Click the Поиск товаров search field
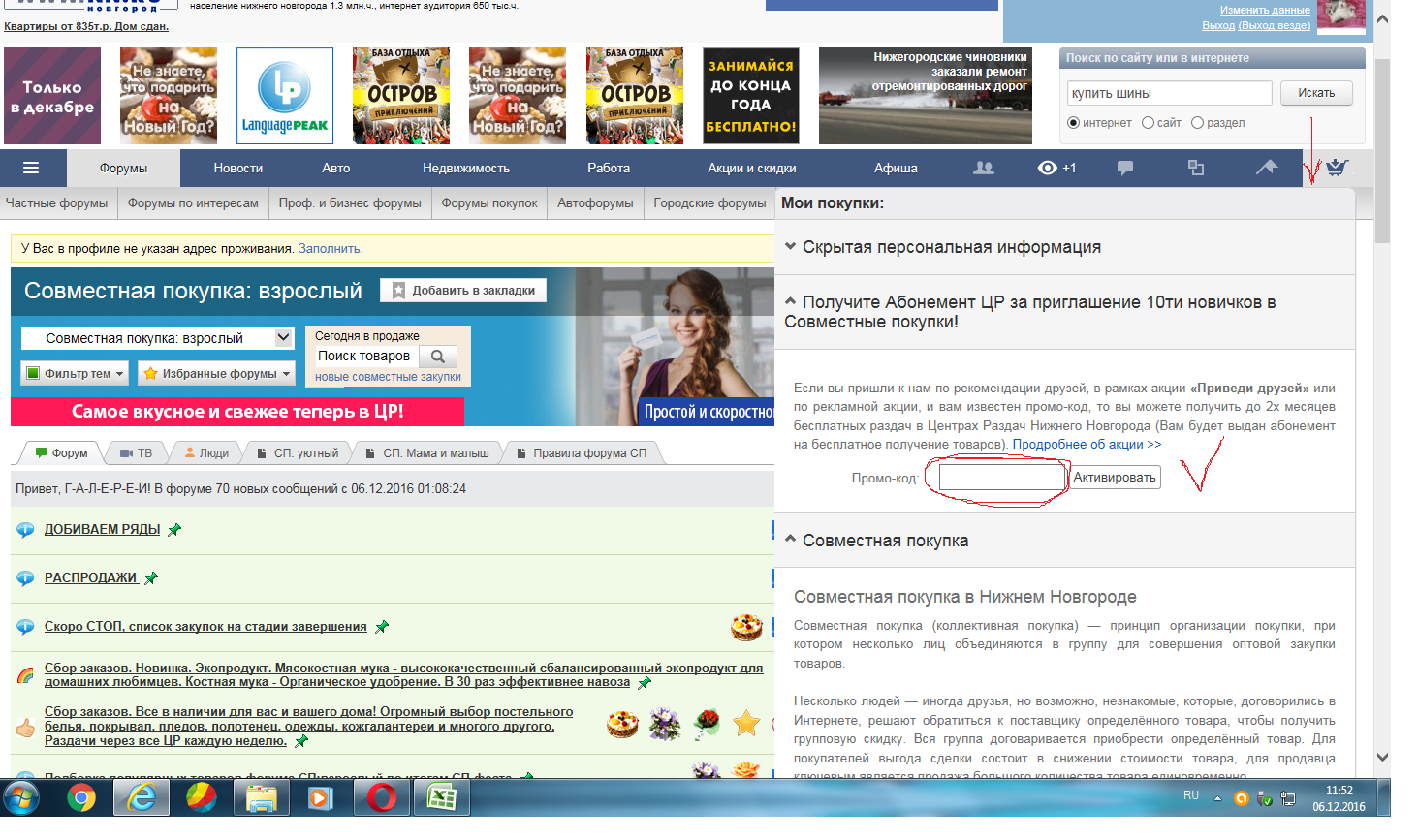Viewport: 1418px width, 840px height. click(368, 357)
